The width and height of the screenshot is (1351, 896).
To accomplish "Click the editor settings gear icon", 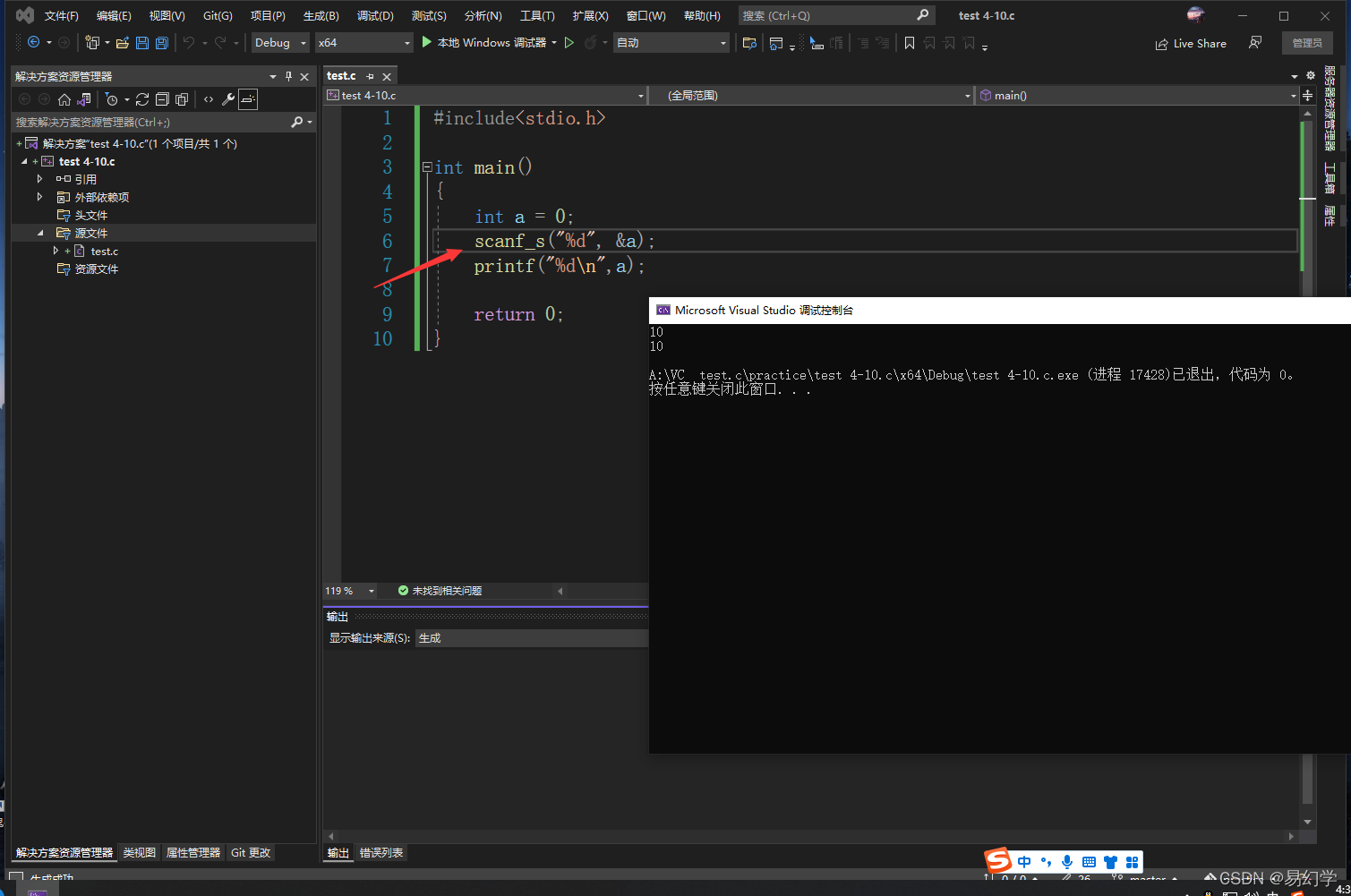I will (1310, 76).
